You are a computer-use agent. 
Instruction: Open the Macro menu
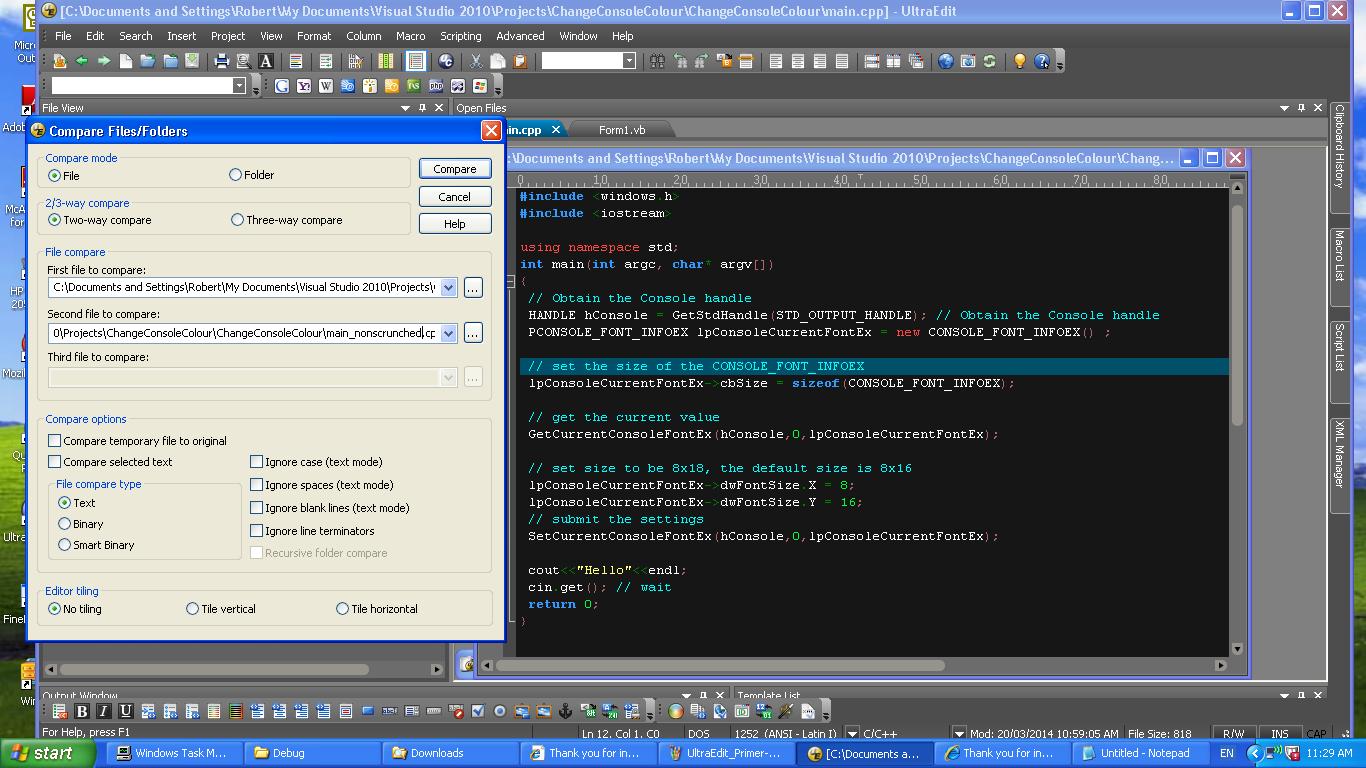[410, 36]
